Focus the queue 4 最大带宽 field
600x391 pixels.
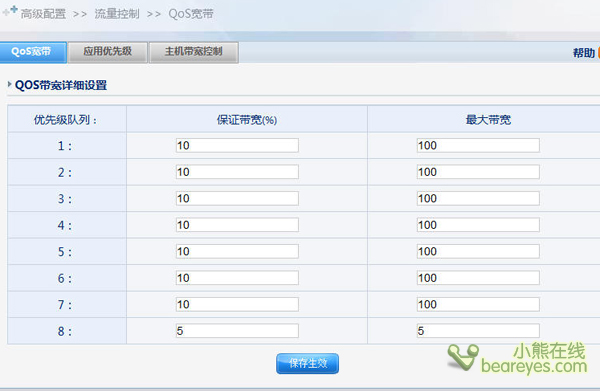click(x=478, y=225)
